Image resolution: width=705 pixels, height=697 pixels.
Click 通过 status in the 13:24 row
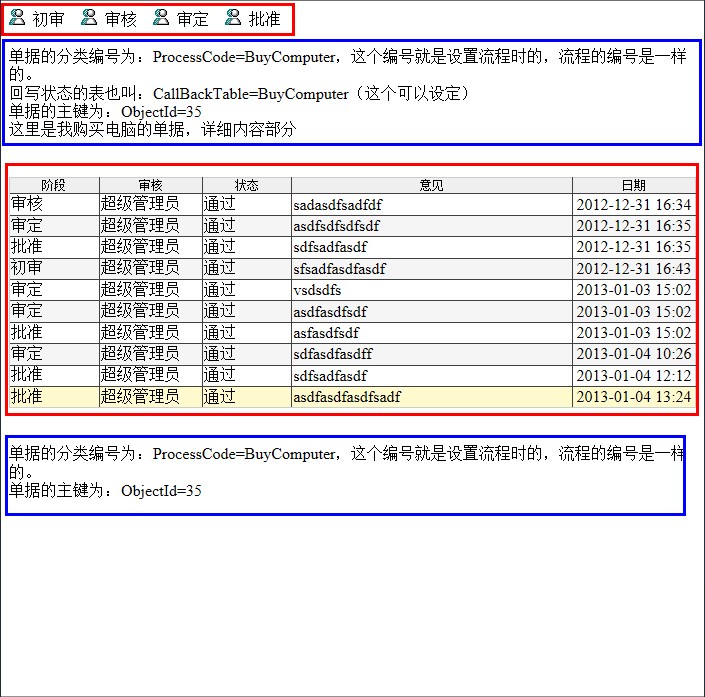[x=247, y=397]
